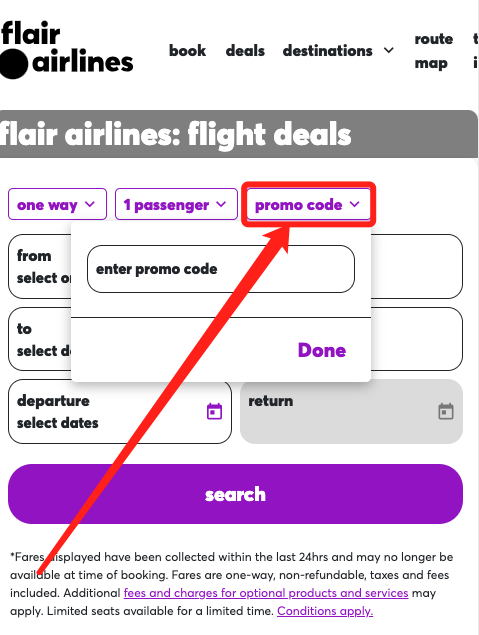Click the return calendar icon
Viewport: 479px width, 635px height.
coord(446,411)
